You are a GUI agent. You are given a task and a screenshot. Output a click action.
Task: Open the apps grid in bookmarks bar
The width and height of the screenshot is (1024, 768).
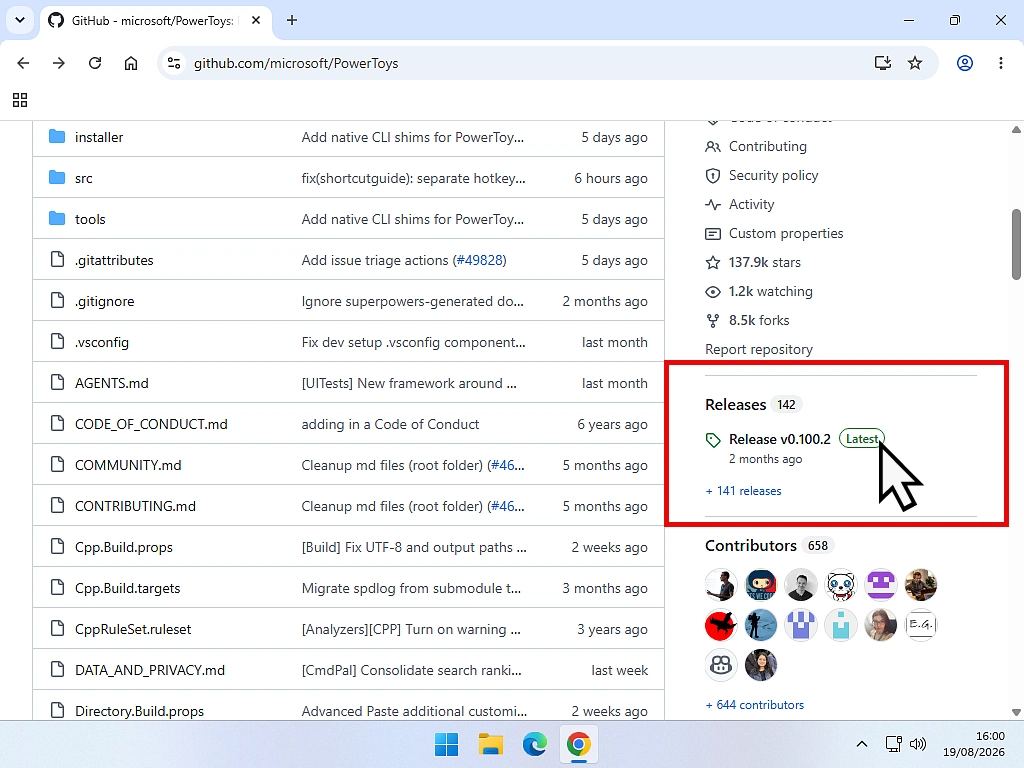[20, 100]
